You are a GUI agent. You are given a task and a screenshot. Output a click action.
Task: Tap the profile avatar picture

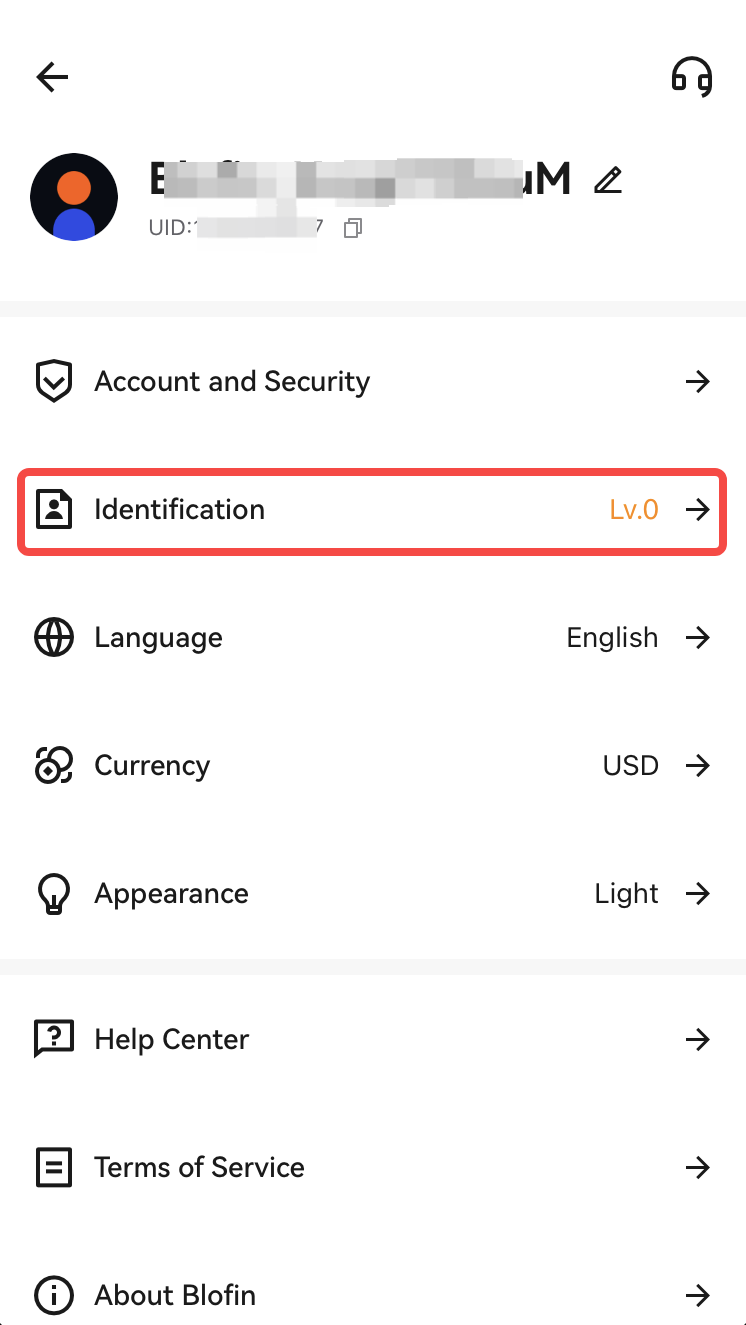pyautogui.click(x=74, y=196)
